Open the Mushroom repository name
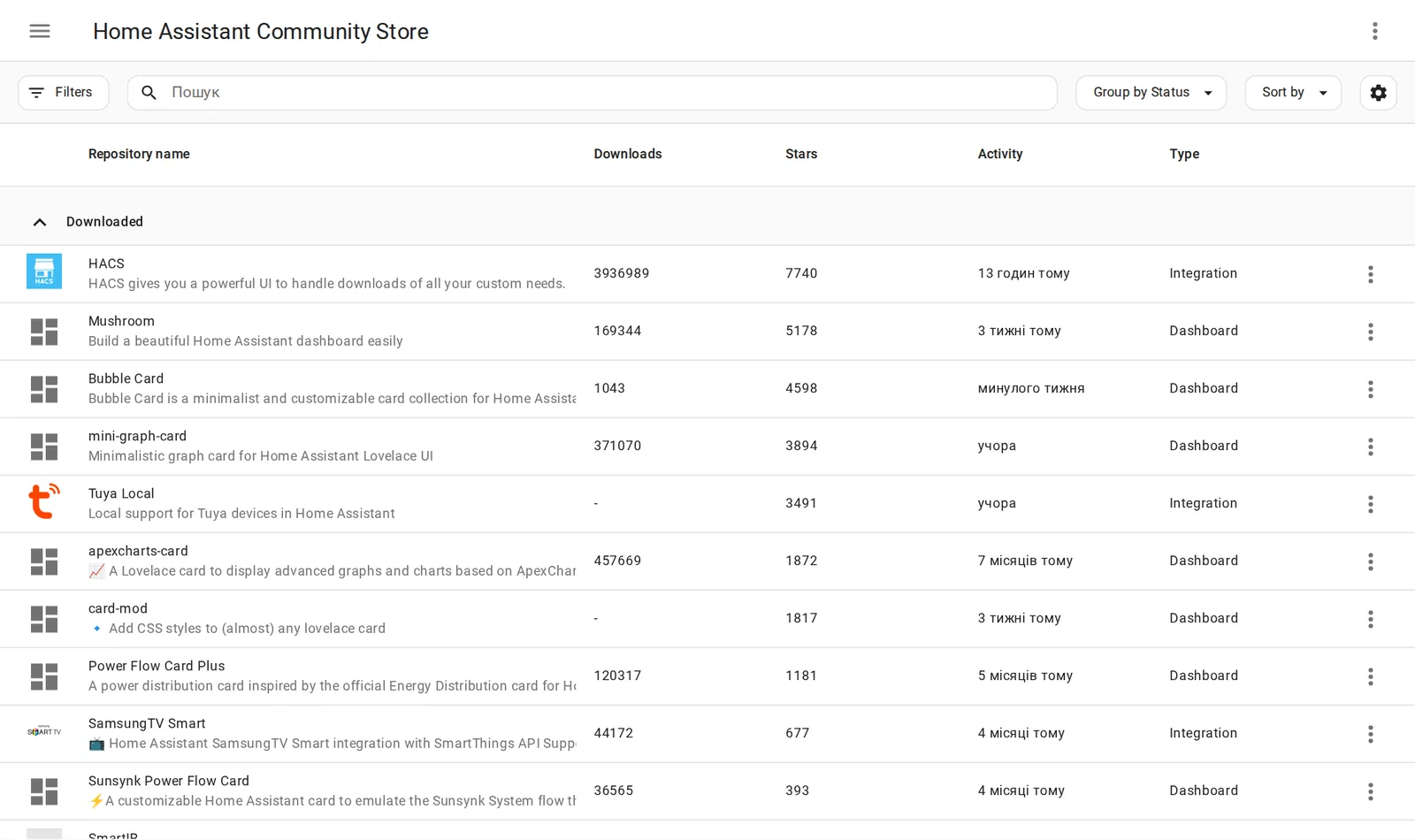Viewport: 1415px width, 840px height. point(121,321)
